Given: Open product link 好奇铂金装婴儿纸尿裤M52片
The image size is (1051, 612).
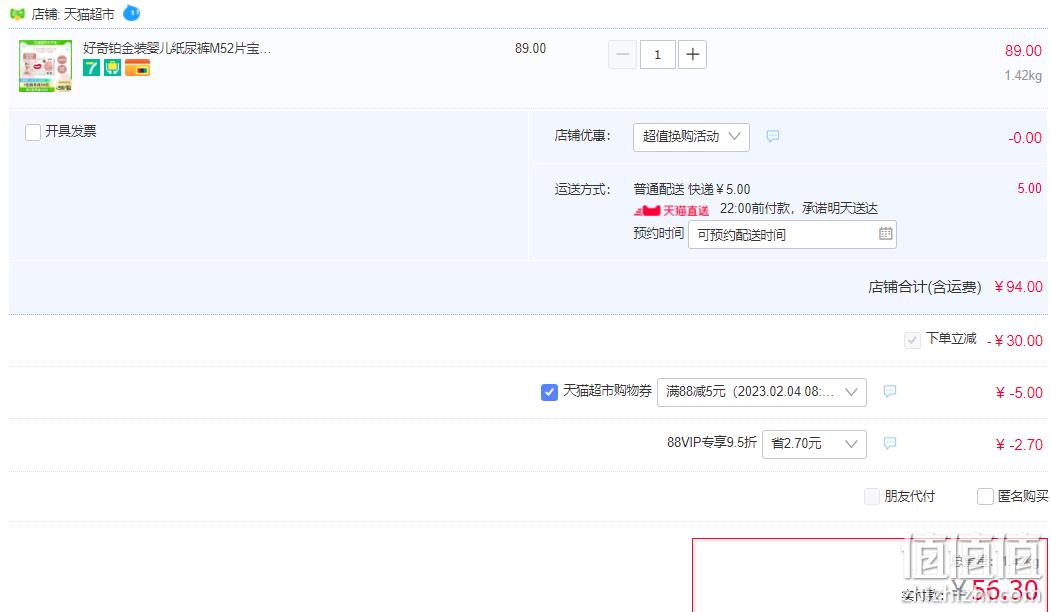Looking at the screenshot, I should (x=176, y=48).
